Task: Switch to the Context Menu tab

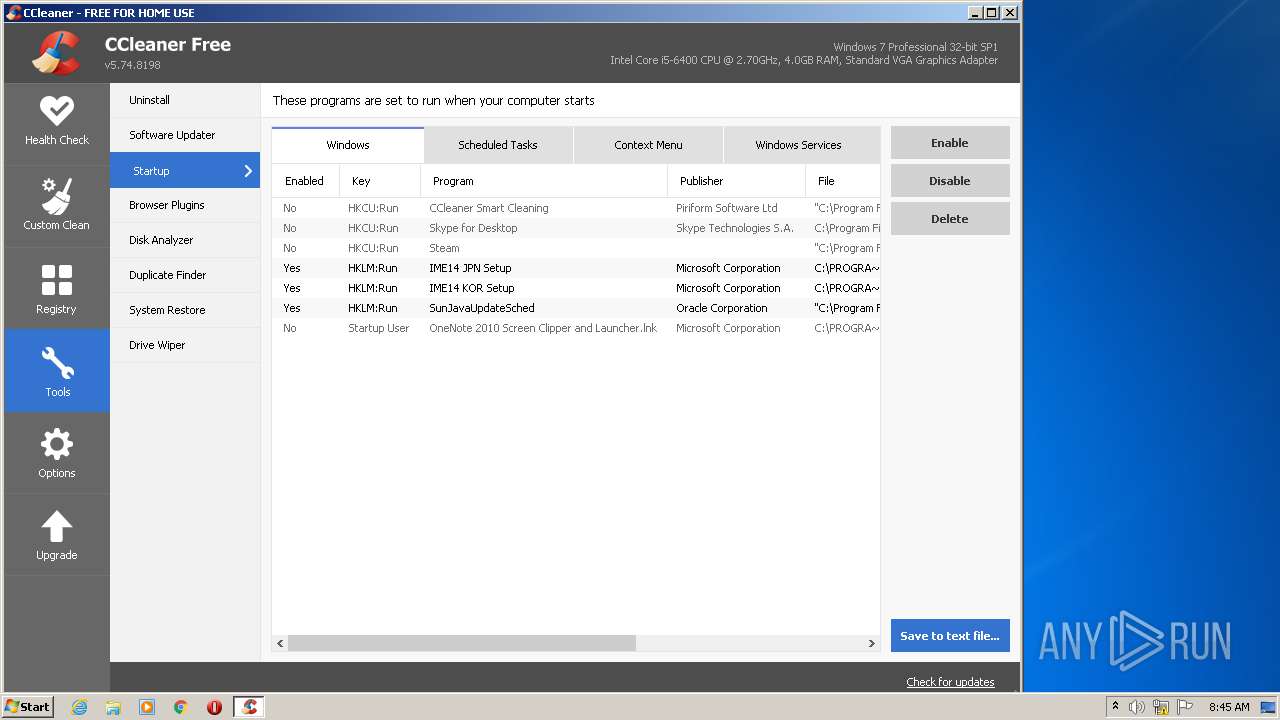Action: coord(648,145)
